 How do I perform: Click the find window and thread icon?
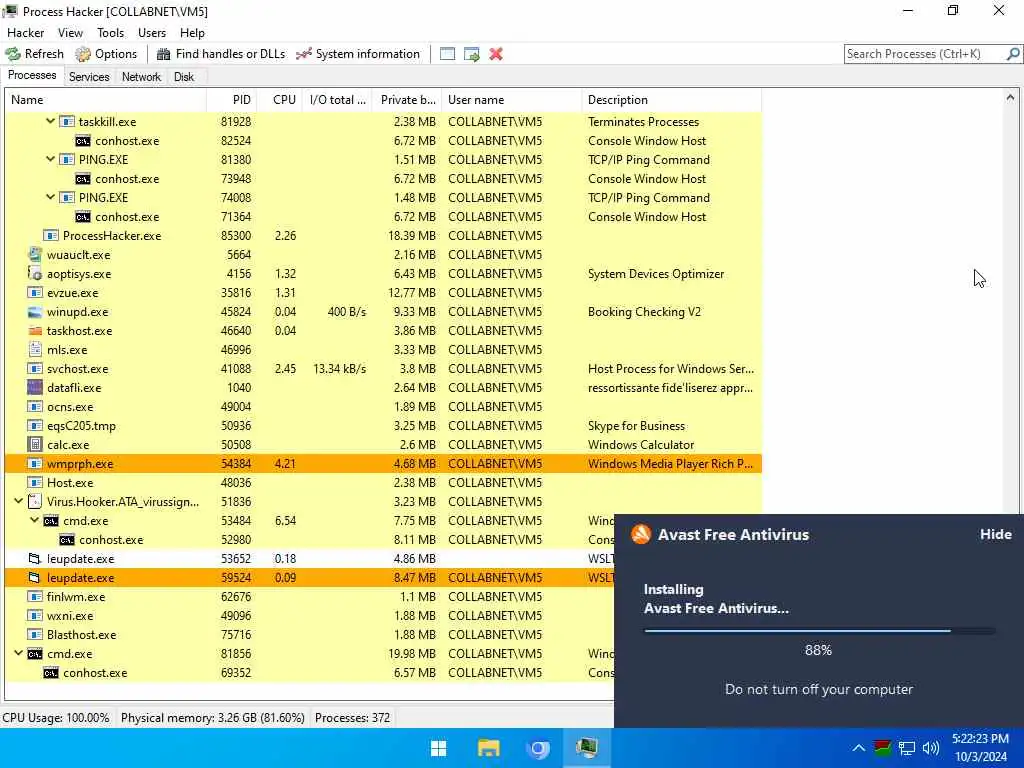click(472, 54)
